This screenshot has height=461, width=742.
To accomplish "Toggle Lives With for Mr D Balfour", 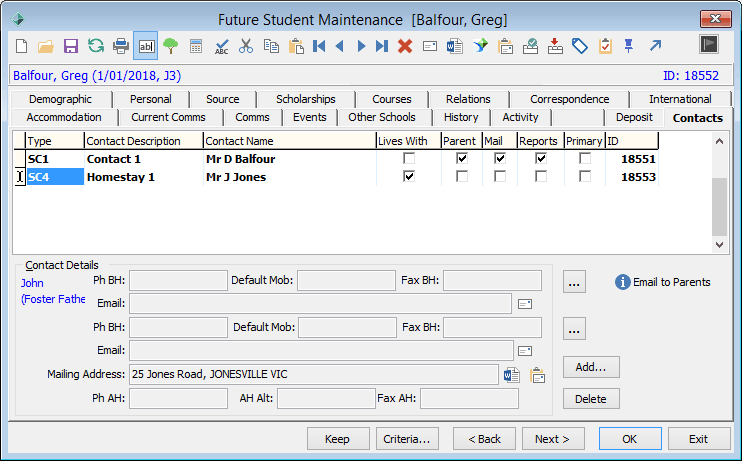I will point(409,159).
